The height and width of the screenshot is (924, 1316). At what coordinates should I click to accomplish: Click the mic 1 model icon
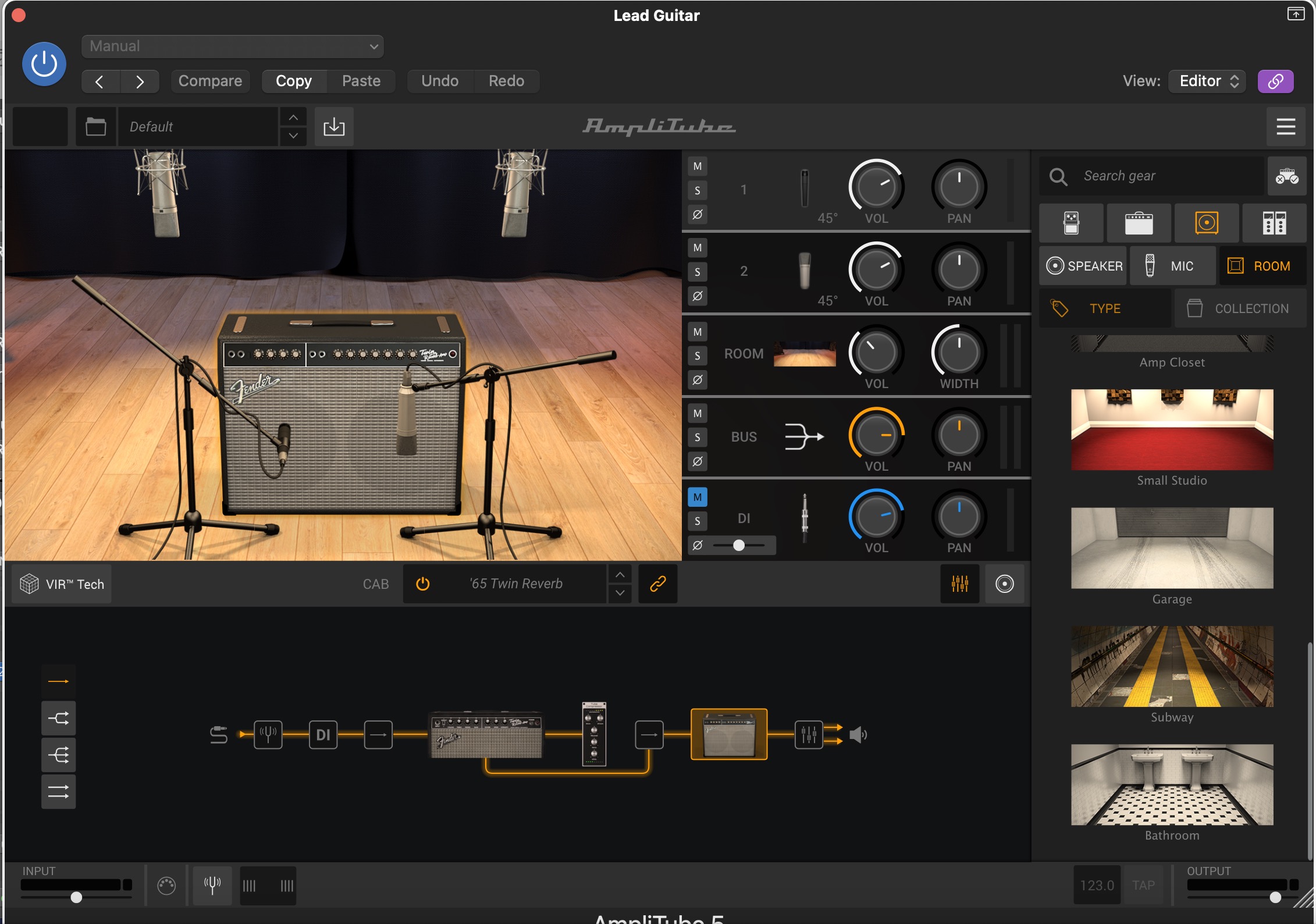coord(805,189)
